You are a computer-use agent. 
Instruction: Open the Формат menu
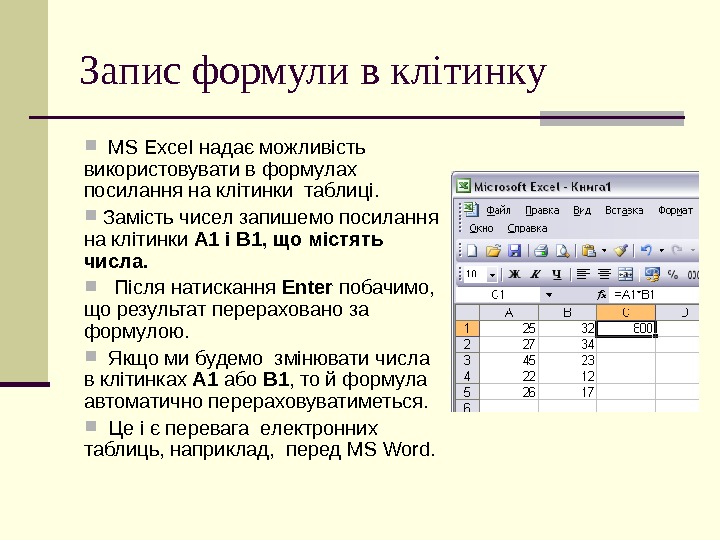coord(675,210)
